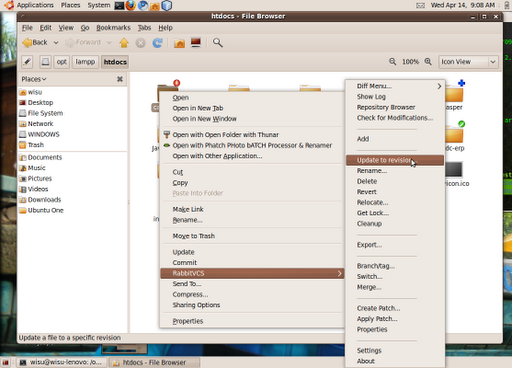Open the terminal icon in top panel
This screenshot has height=368, width=512.
pos(119,5)
